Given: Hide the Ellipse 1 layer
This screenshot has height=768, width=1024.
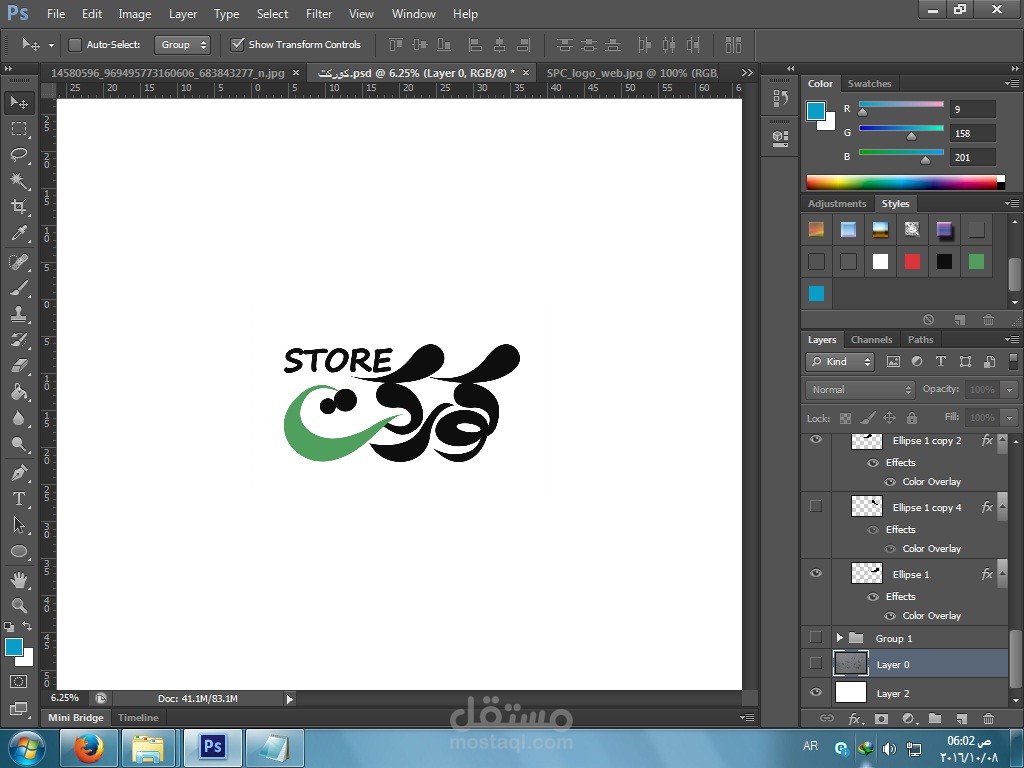Looking at the screenshot, I should point(816,574).
